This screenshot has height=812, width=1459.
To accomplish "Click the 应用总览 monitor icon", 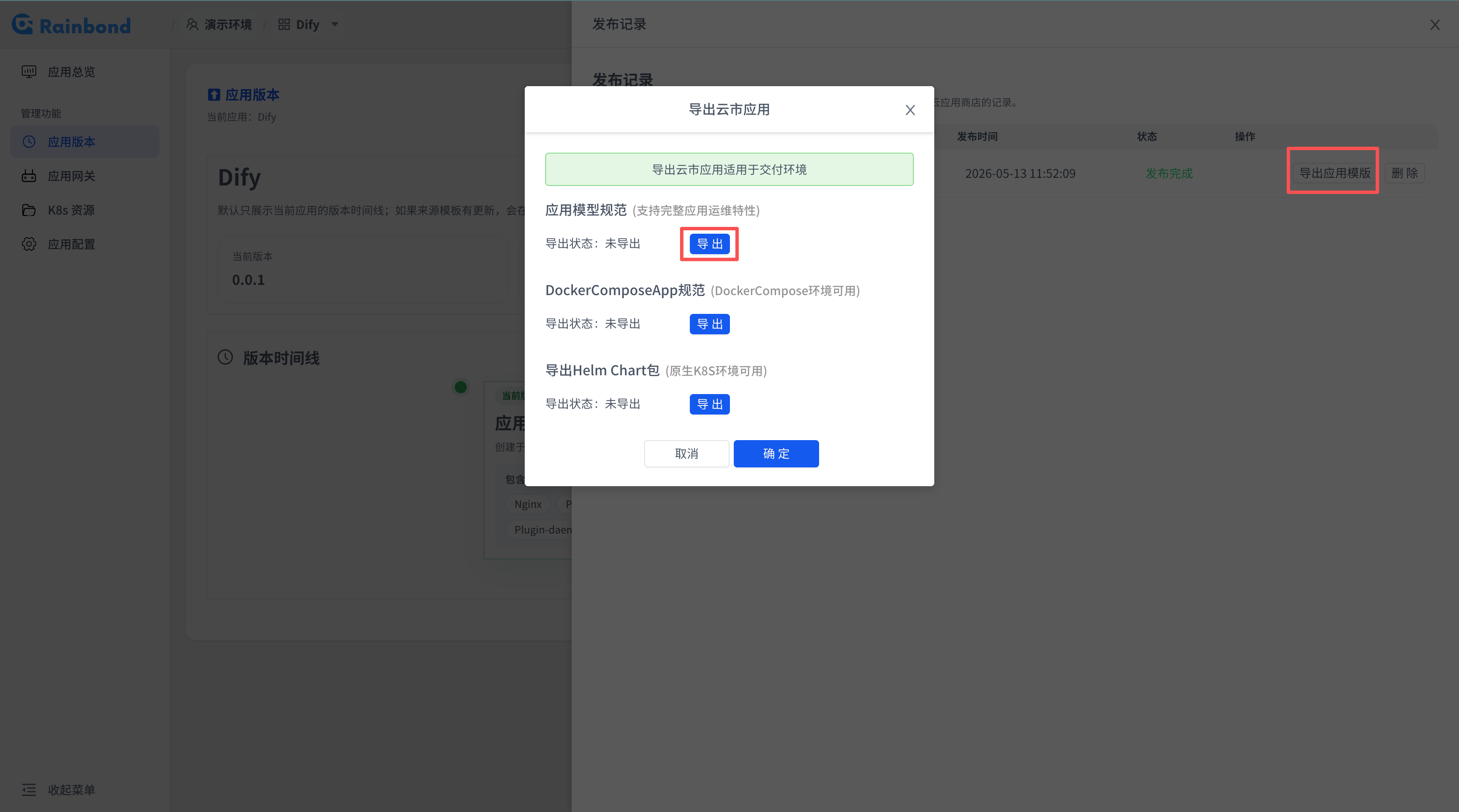I will (x=29, y=72).
